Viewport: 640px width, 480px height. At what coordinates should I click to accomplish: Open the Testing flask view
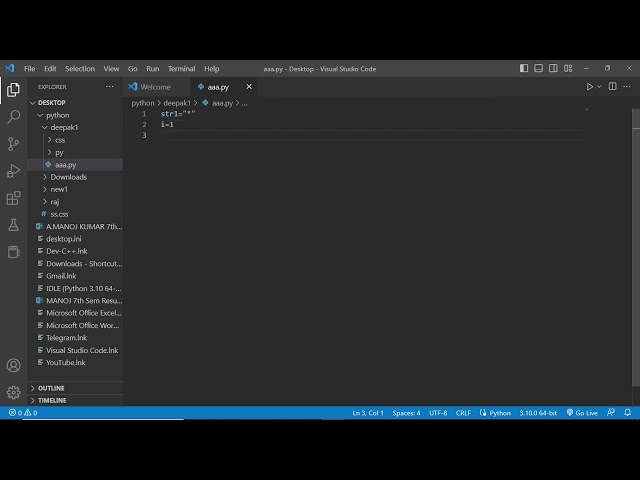(13, 225)
